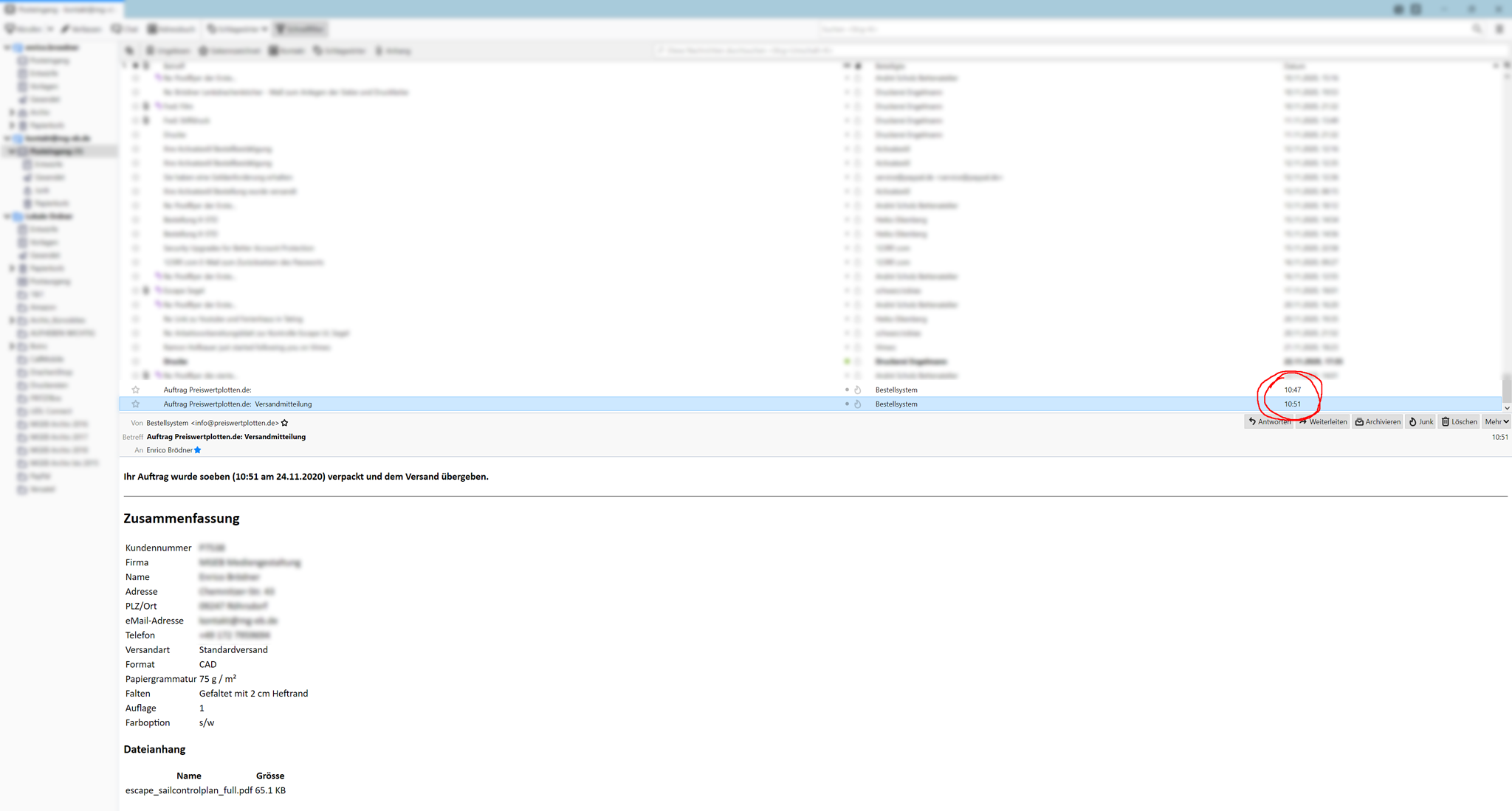Viewport: 1512px width, 811px height.
Task: Star the Versandmitteilung message row
Action: (x=136, y=404)
